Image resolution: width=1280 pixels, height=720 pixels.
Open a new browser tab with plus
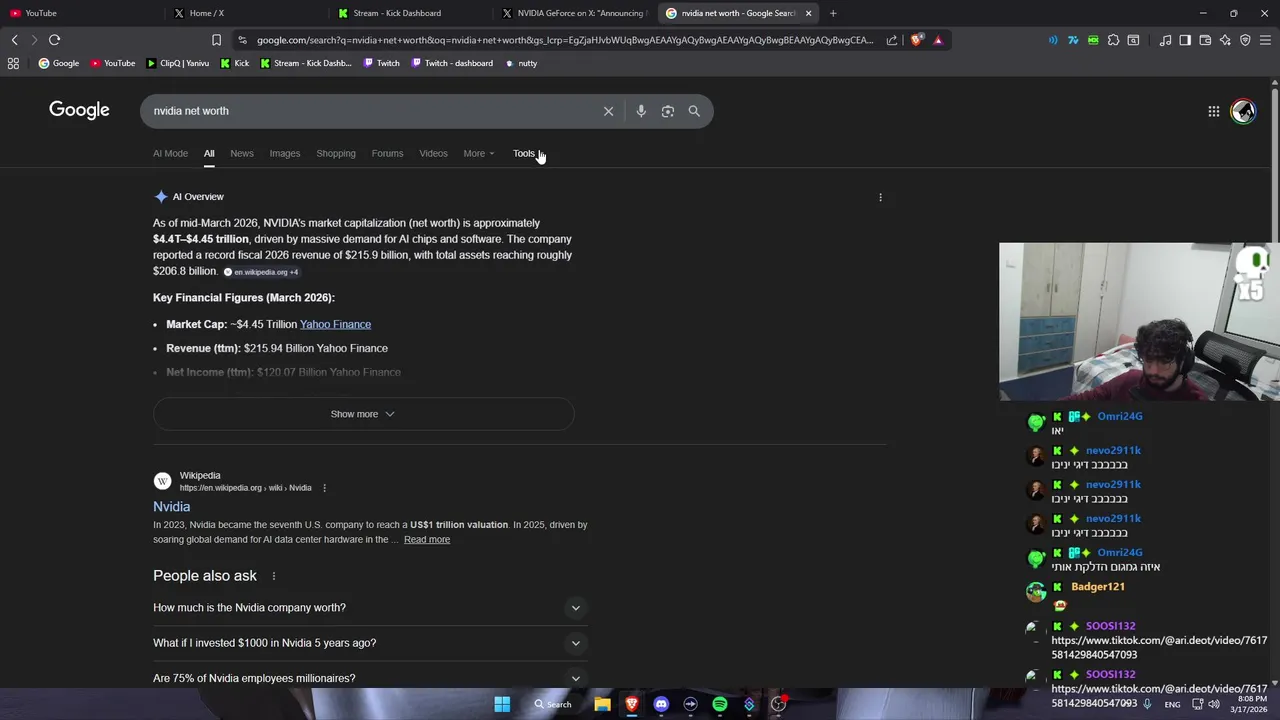[833, 13]
